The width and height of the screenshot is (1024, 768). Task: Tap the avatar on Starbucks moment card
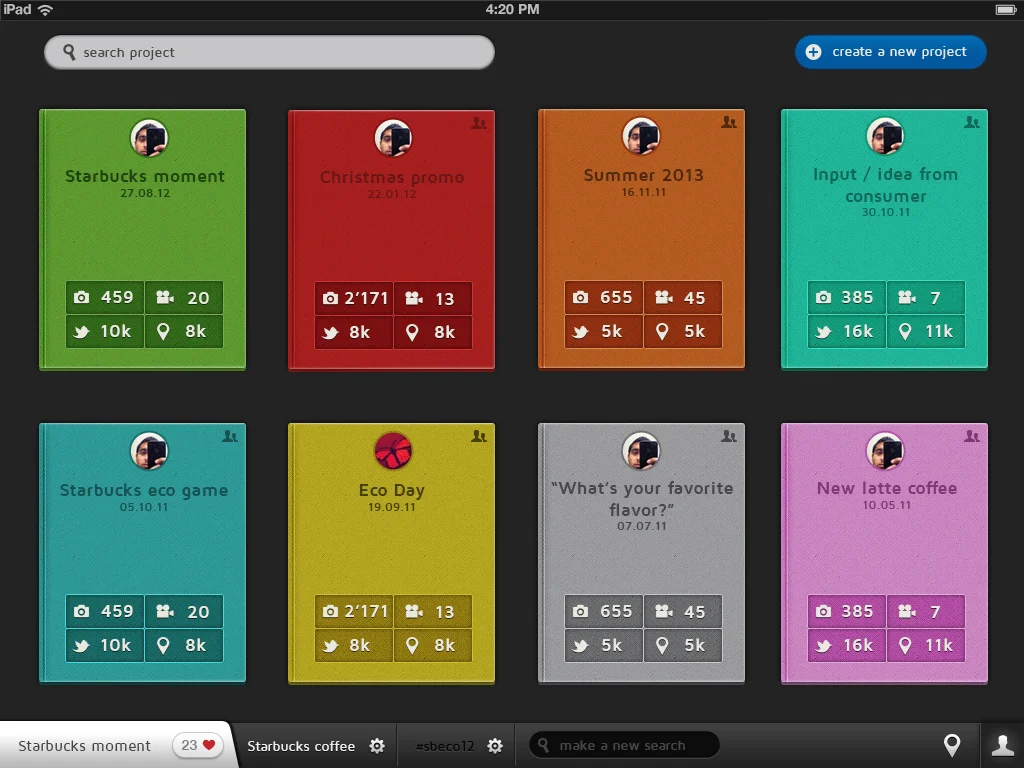149,138
